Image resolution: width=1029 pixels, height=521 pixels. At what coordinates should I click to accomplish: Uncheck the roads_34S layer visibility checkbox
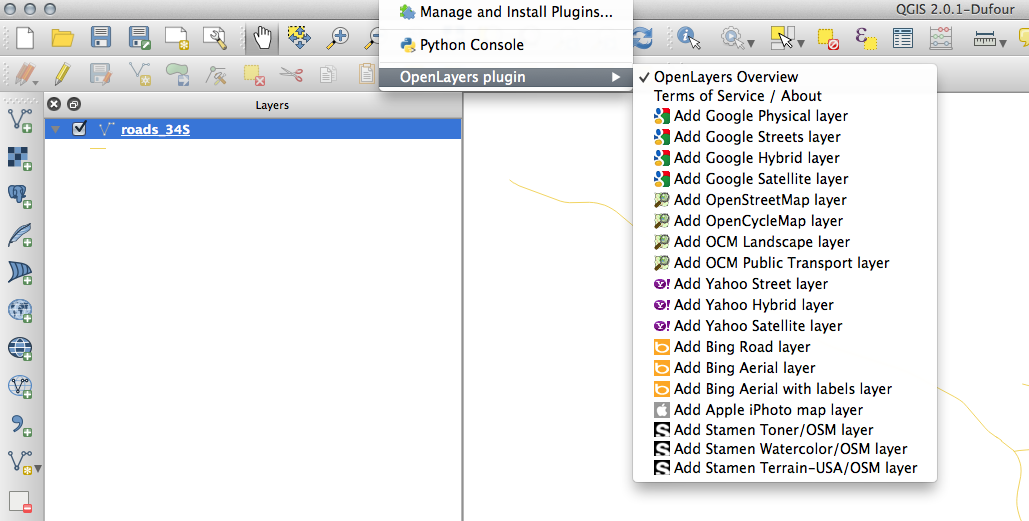tap(79, 129)
